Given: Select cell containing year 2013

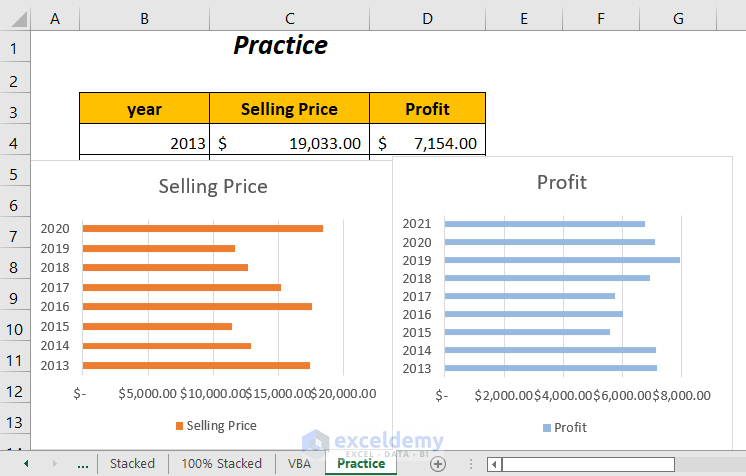Looking at the screenshot, I should pos(145,143).
